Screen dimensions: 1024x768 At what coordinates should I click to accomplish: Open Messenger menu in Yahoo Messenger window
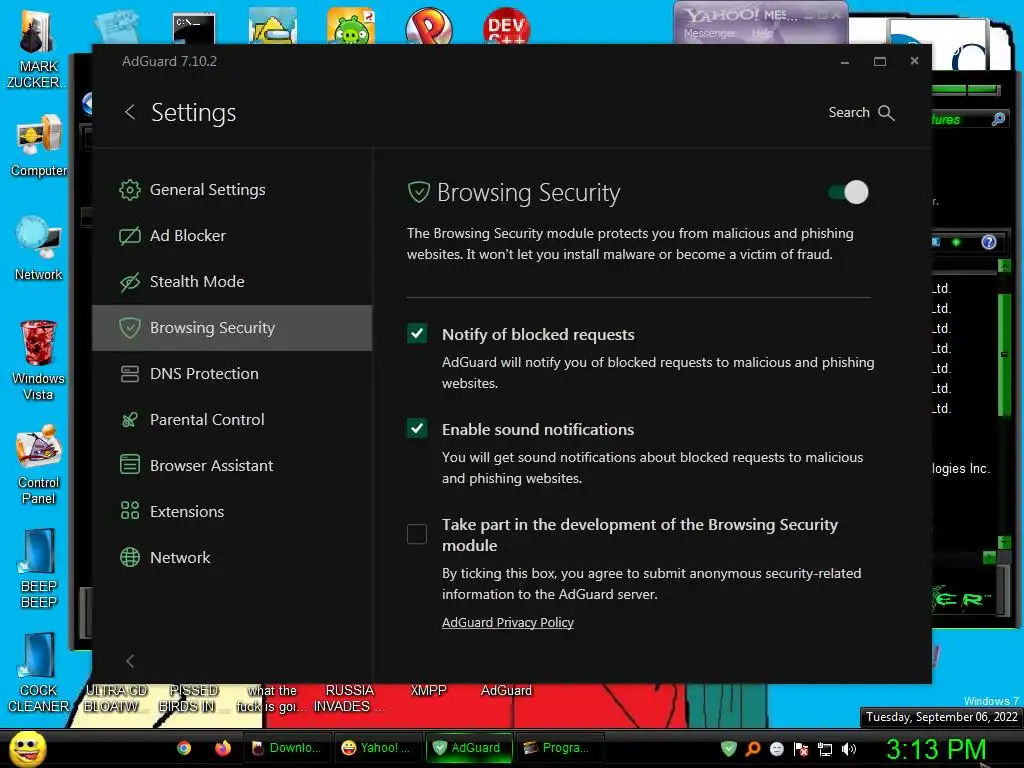click(709, 33)
